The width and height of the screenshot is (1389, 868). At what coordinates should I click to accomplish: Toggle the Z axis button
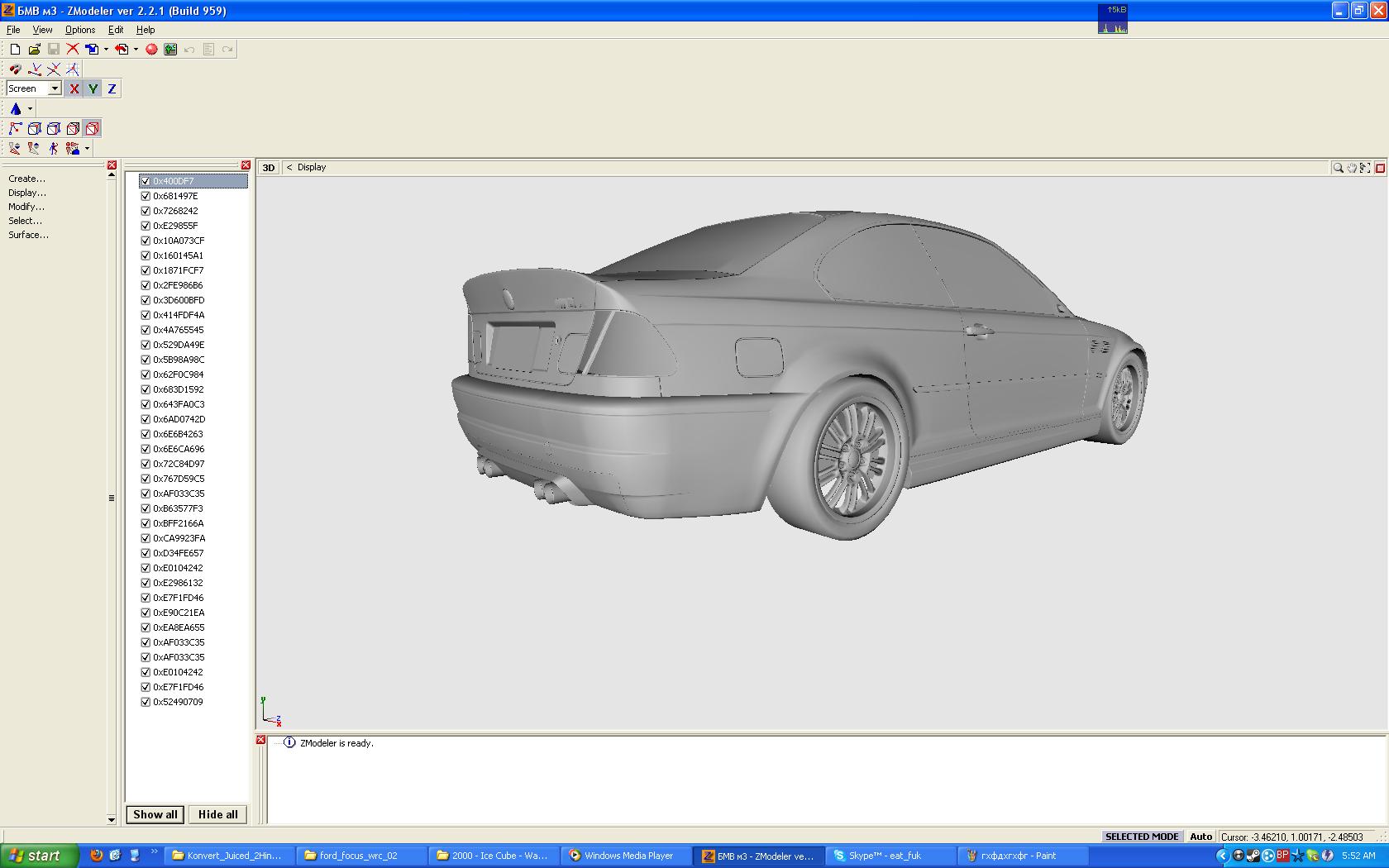pyautogui.click(x=112, y=89)
